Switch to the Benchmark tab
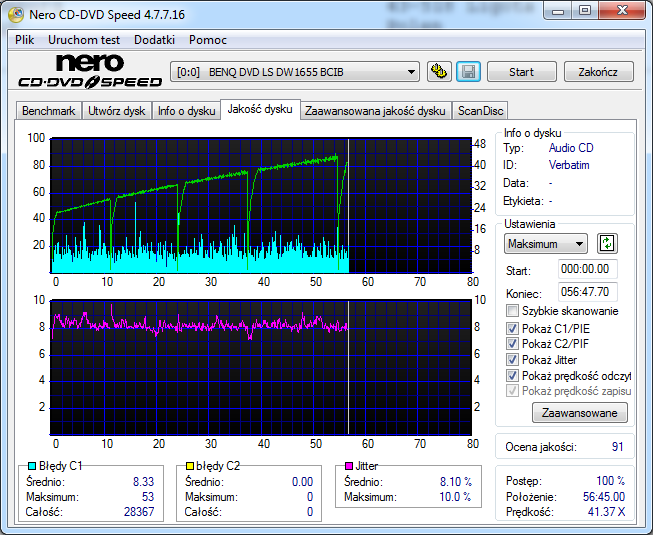653x535 pixels. click(49, 111)
